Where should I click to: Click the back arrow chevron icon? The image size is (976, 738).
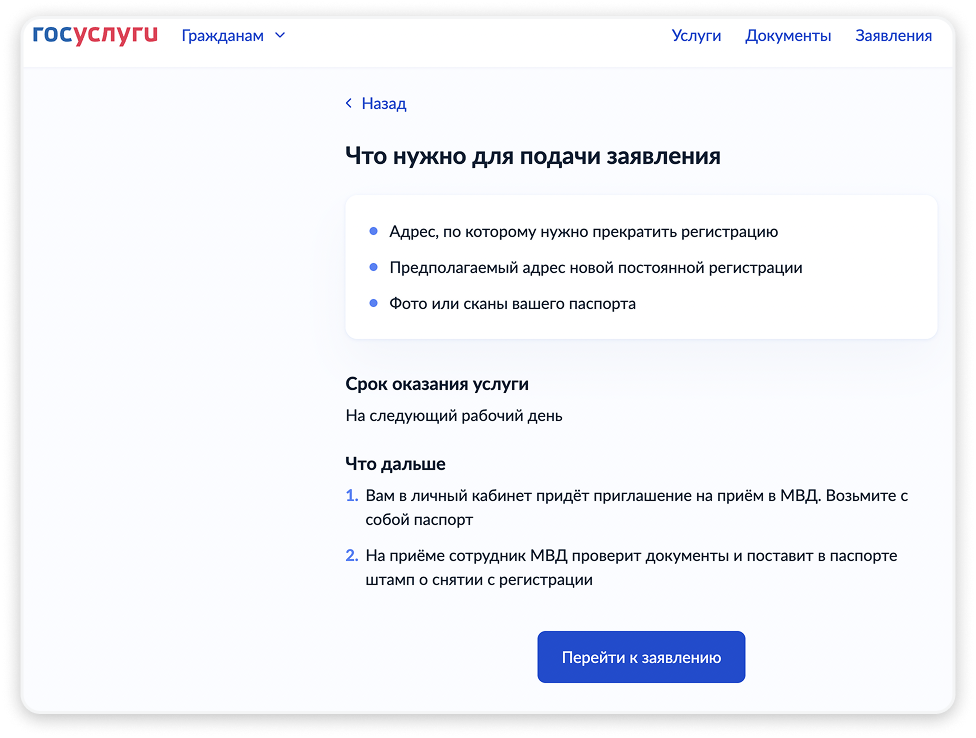[x=349, y=103]
